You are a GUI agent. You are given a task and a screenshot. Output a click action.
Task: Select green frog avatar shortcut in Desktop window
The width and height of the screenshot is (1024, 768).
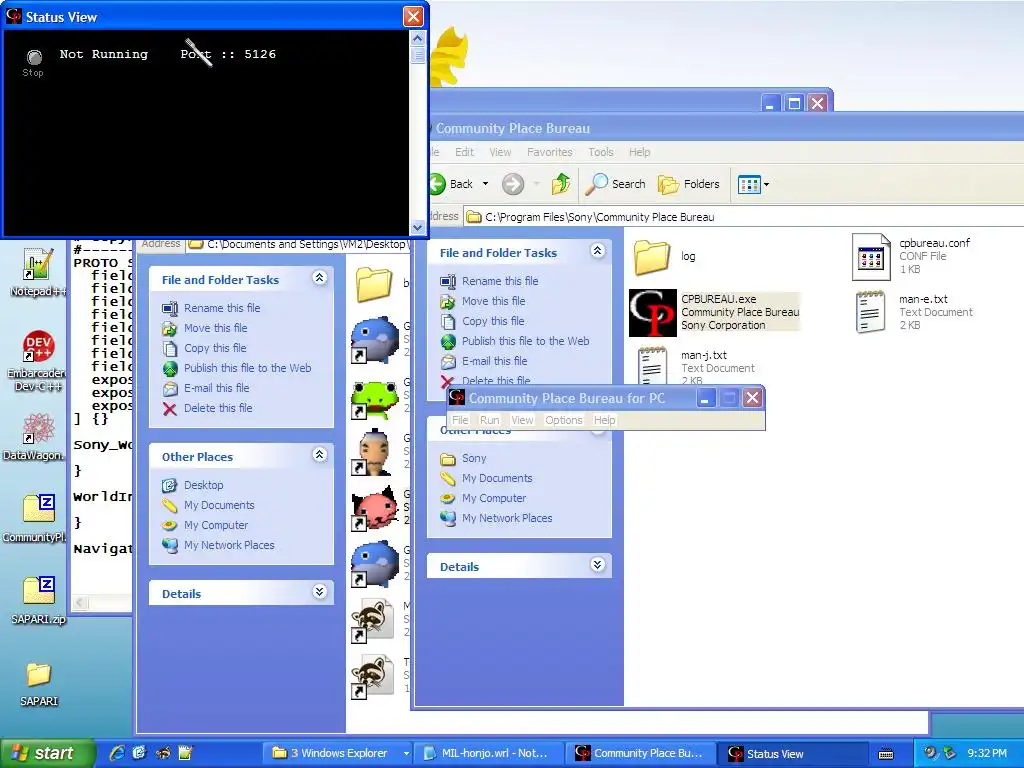pyautogui.click(x=374, y=399)
